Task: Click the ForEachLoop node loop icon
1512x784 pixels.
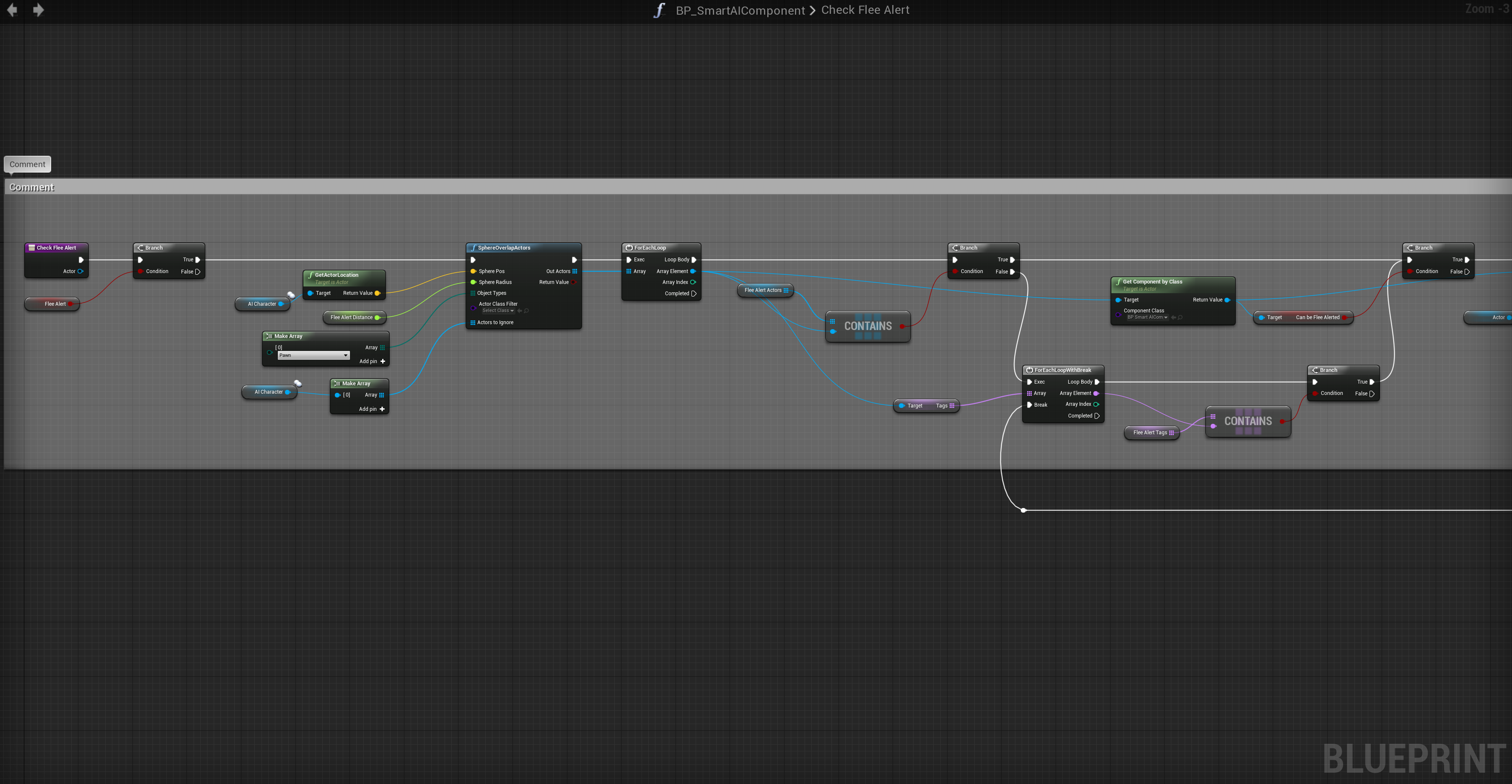Action: 629,248
